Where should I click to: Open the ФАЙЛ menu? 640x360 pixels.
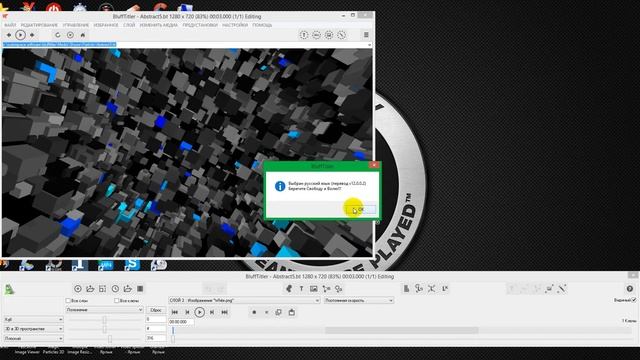10,25
